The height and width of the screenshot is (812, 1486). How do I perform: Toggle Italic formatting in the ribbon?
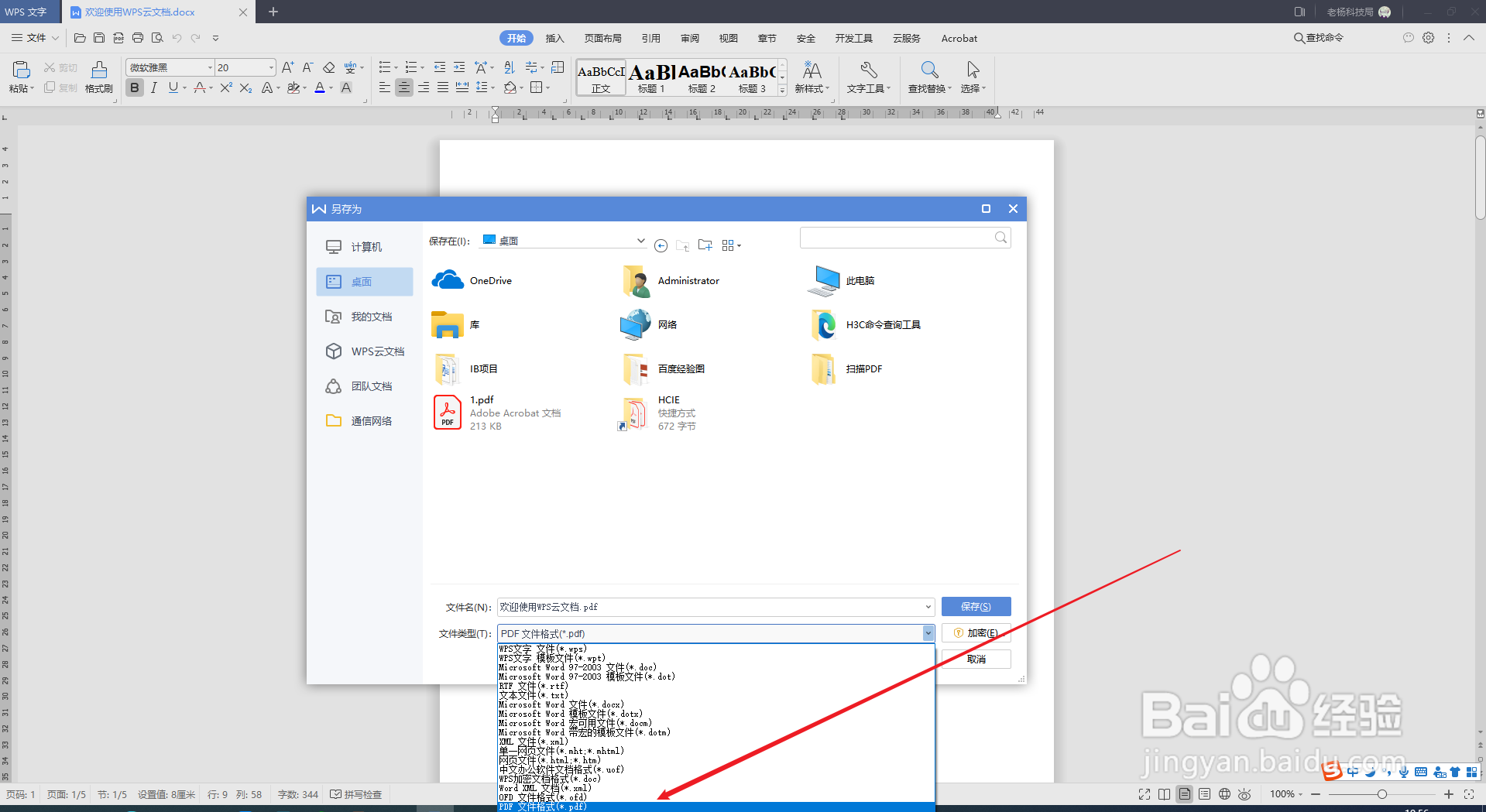click(154, 87)
